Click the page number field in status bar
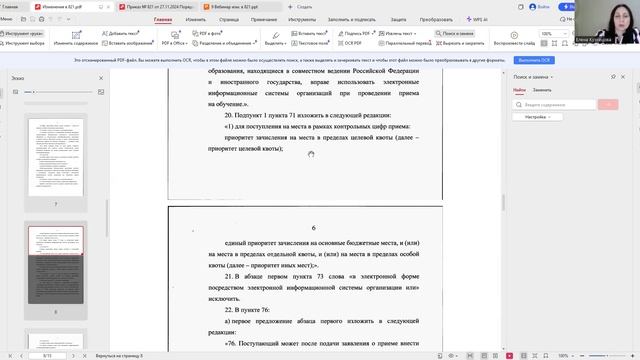This screenshot has width=640, height=360. pos(47,356)
